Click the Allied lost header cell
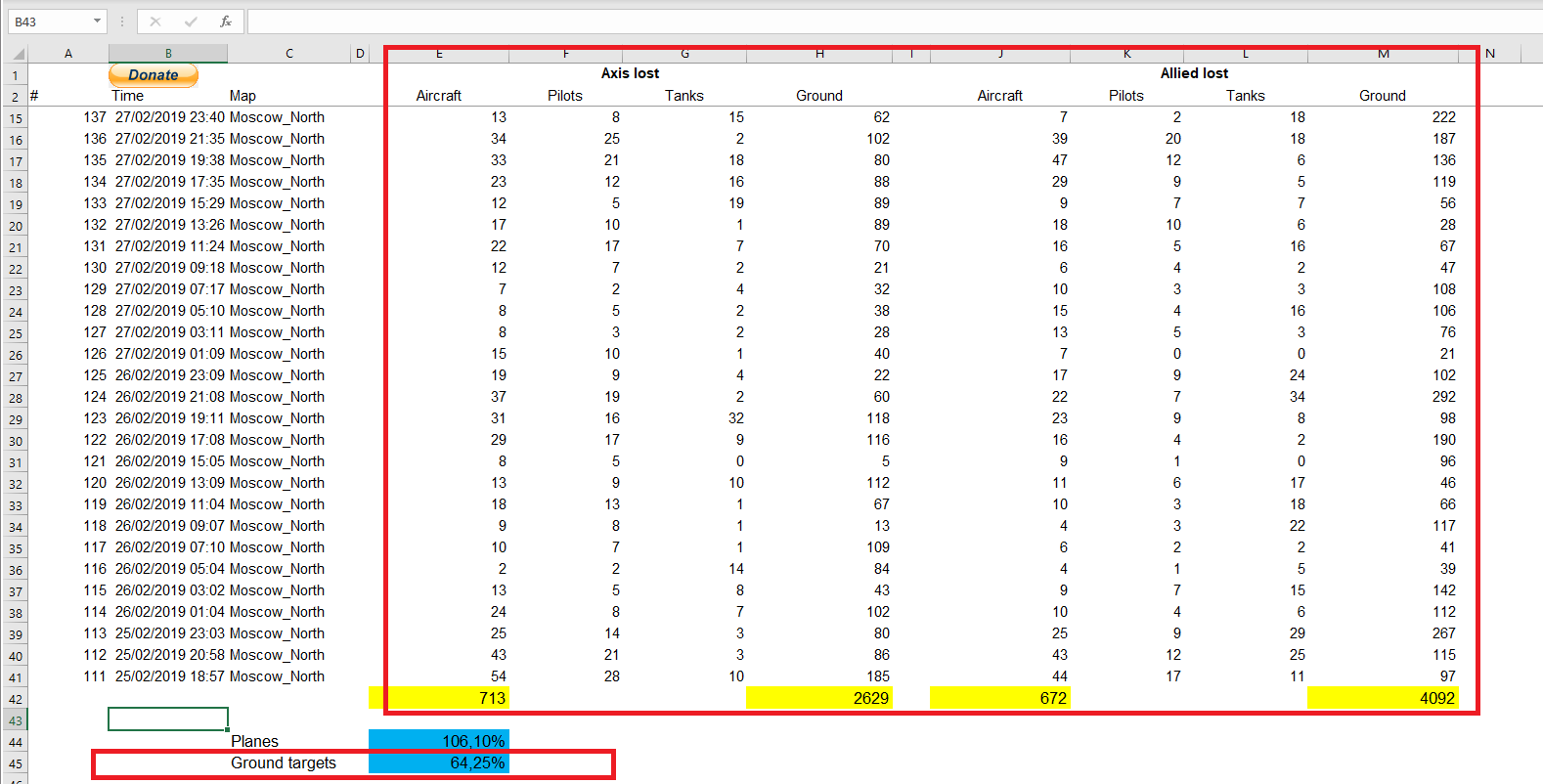The image size is (1543, 784). click(1194, 73)
